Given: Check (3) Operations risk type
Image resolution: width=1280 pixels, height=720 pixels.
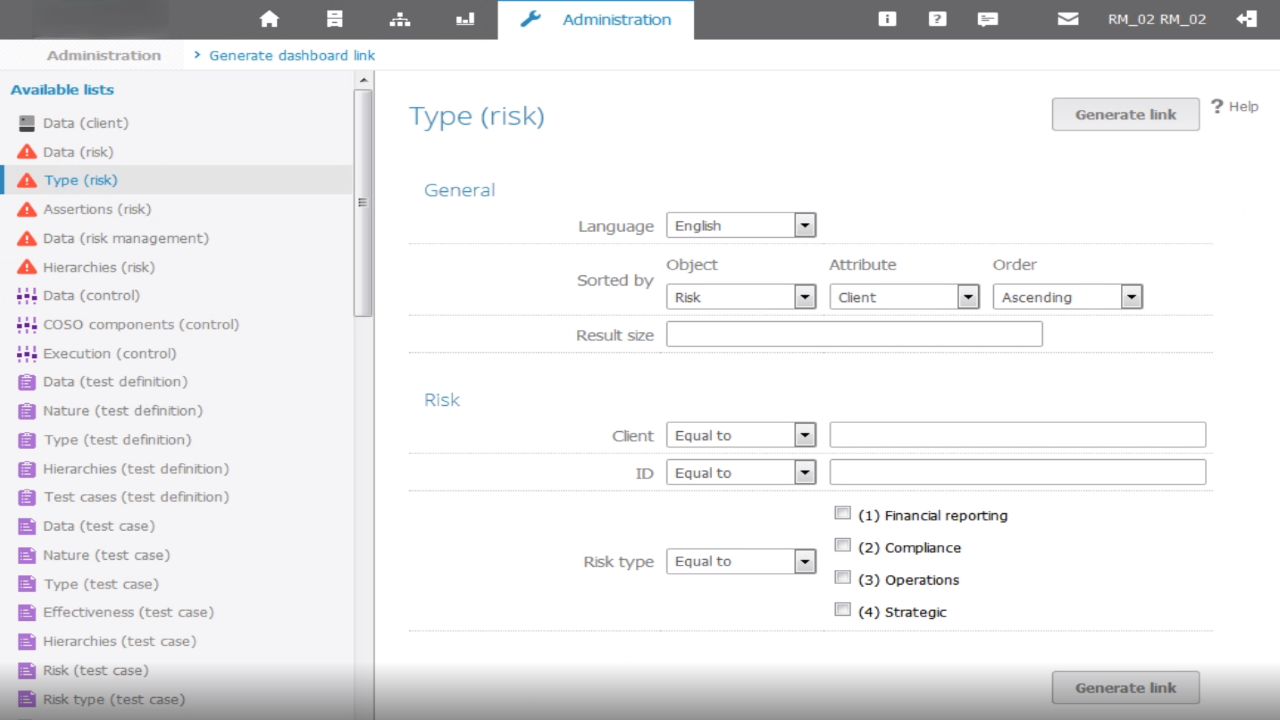Looking at the screenshot, I should (842, 577).
